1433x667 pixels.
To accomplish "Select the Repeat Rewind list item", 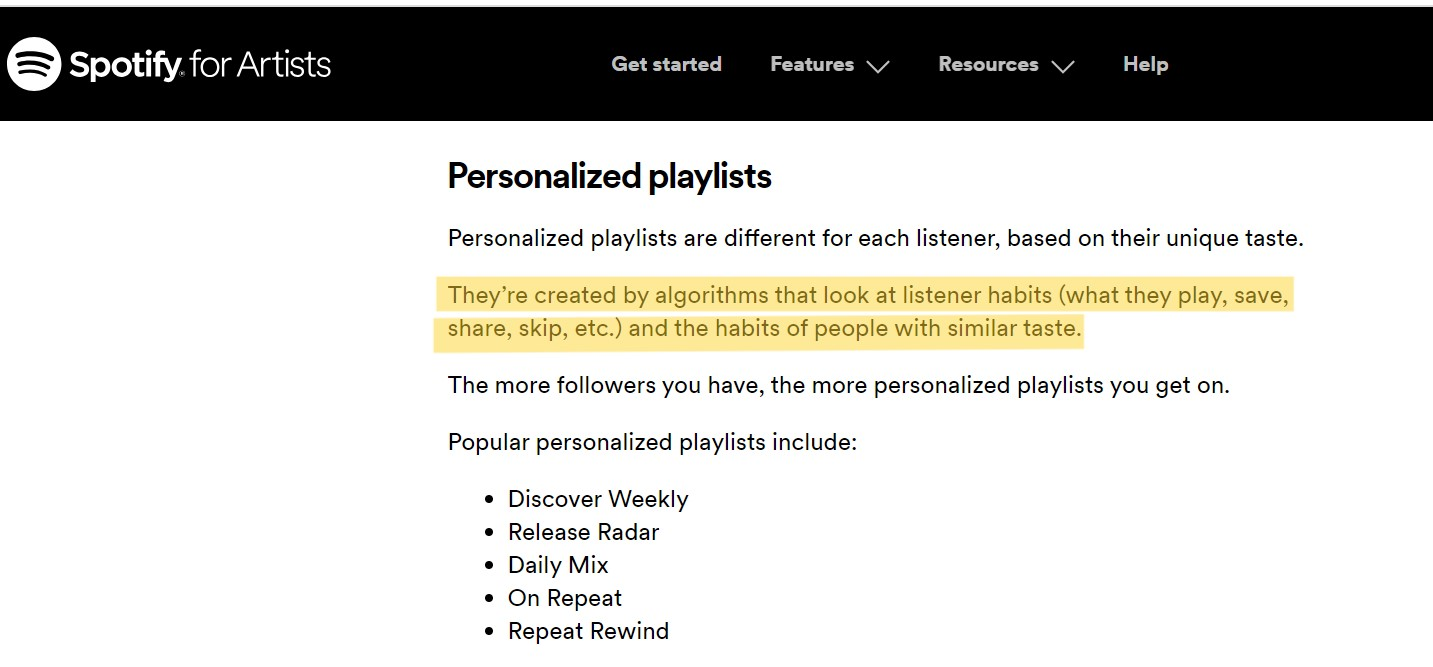I will tap(588, 631).
